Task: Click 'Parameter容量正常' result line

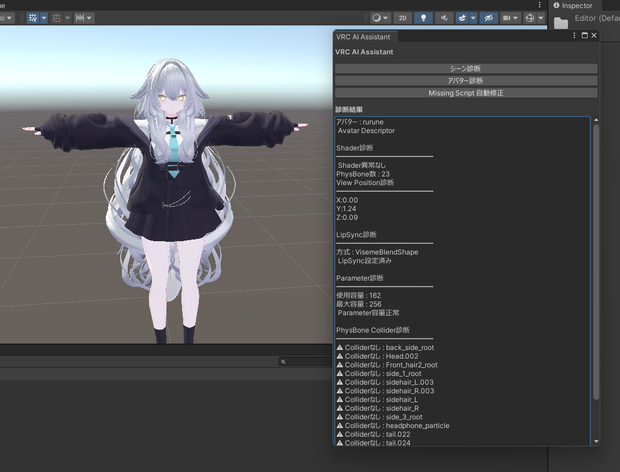Action: 369,313
